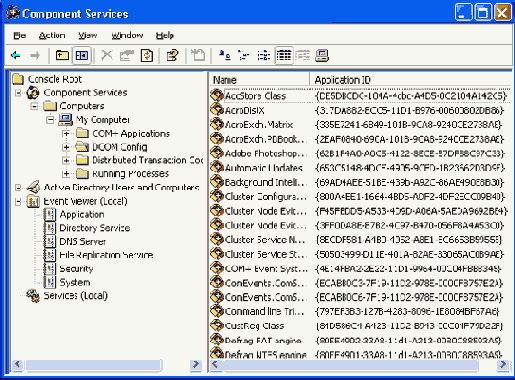
Task: Expand Active Directory Users and Computers
Action: [x=18, y=188]
